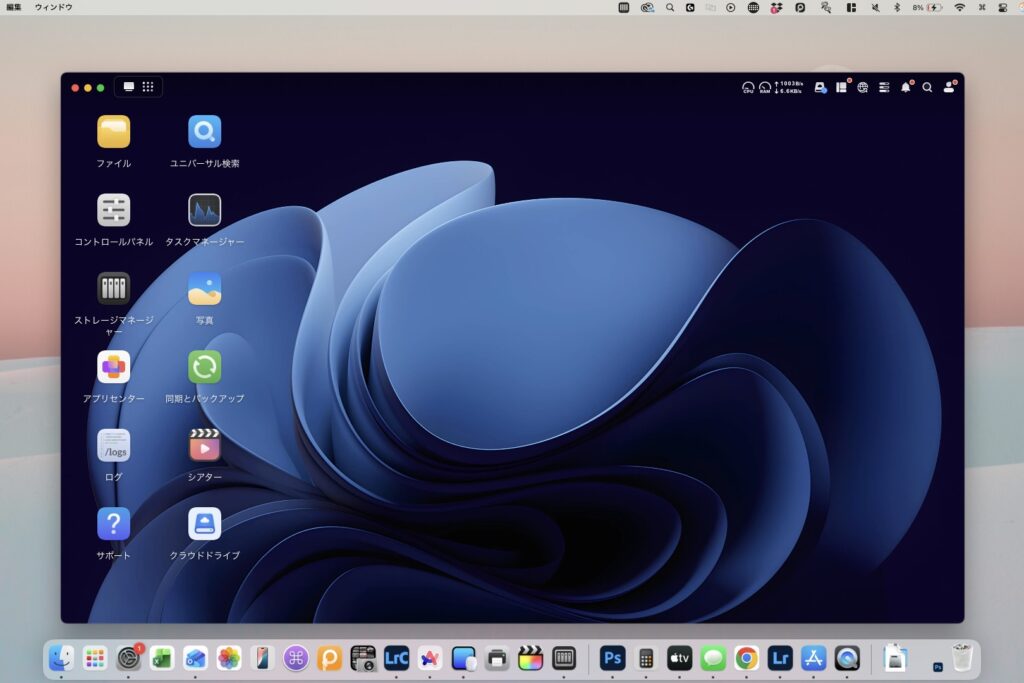Image resolution: width=1024 pixels, height=683 pixels.
Task: Open the 写真 photos app
Action: click(204, 288)
